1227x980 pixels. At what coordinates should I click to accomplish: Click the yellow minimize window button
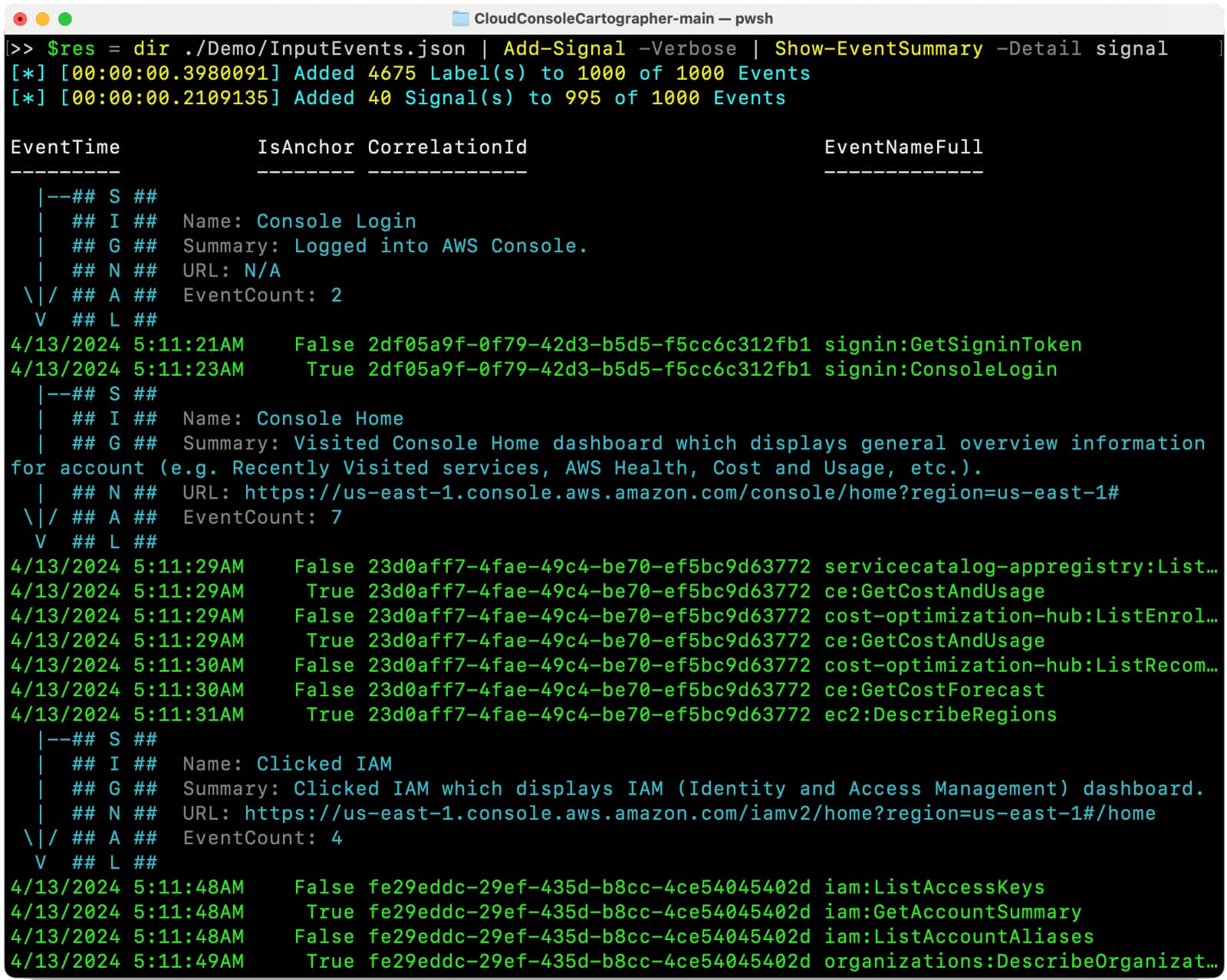point(43,18)
